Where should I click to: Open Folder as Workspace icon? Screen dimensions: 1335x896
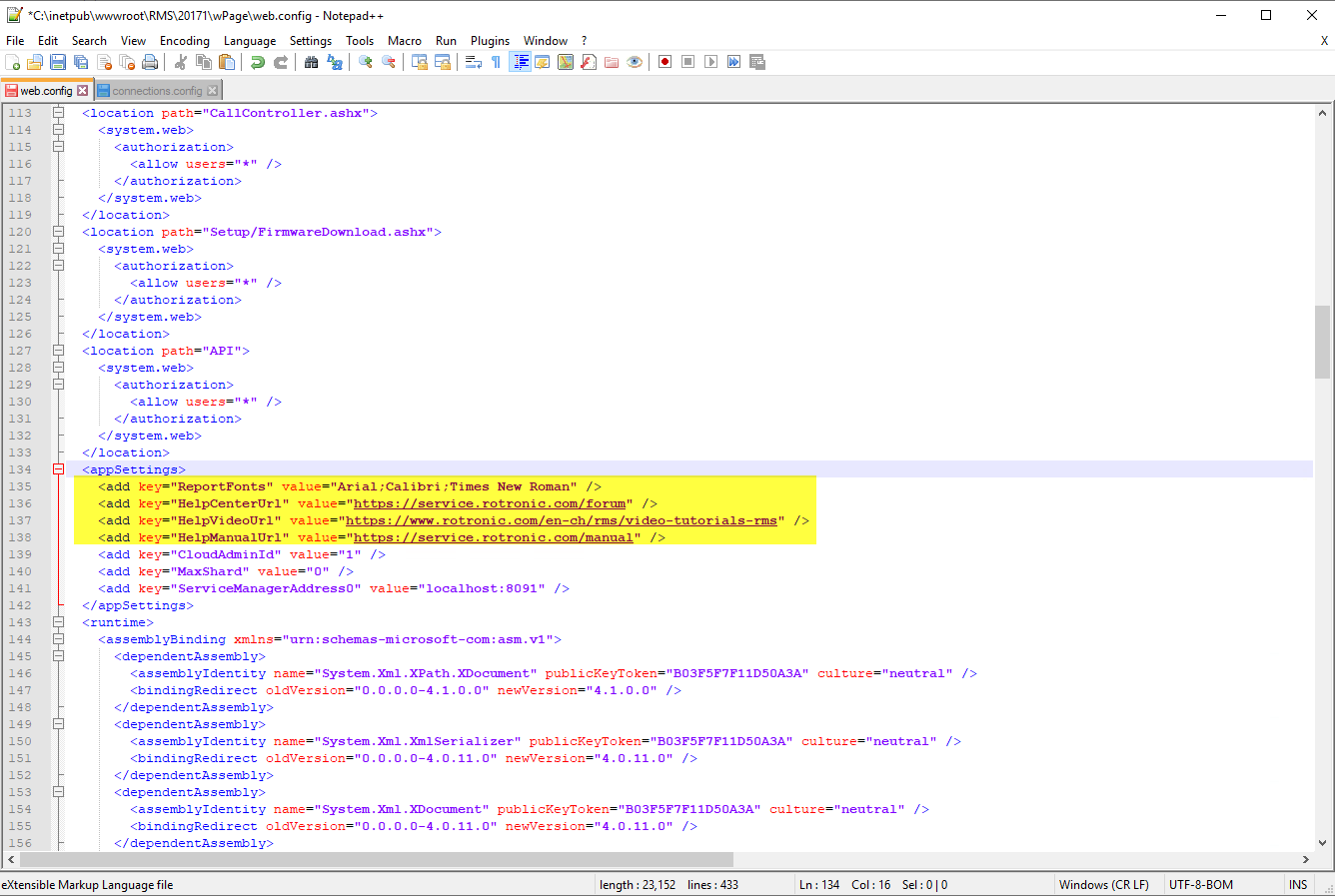[x=612, y=62]
